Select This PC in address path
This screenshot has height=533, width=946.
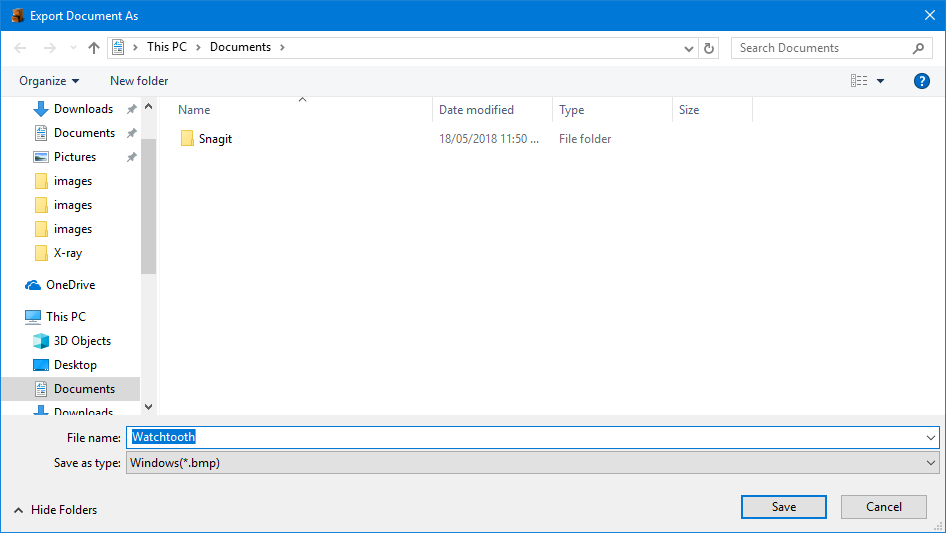[x=167, y=47]
